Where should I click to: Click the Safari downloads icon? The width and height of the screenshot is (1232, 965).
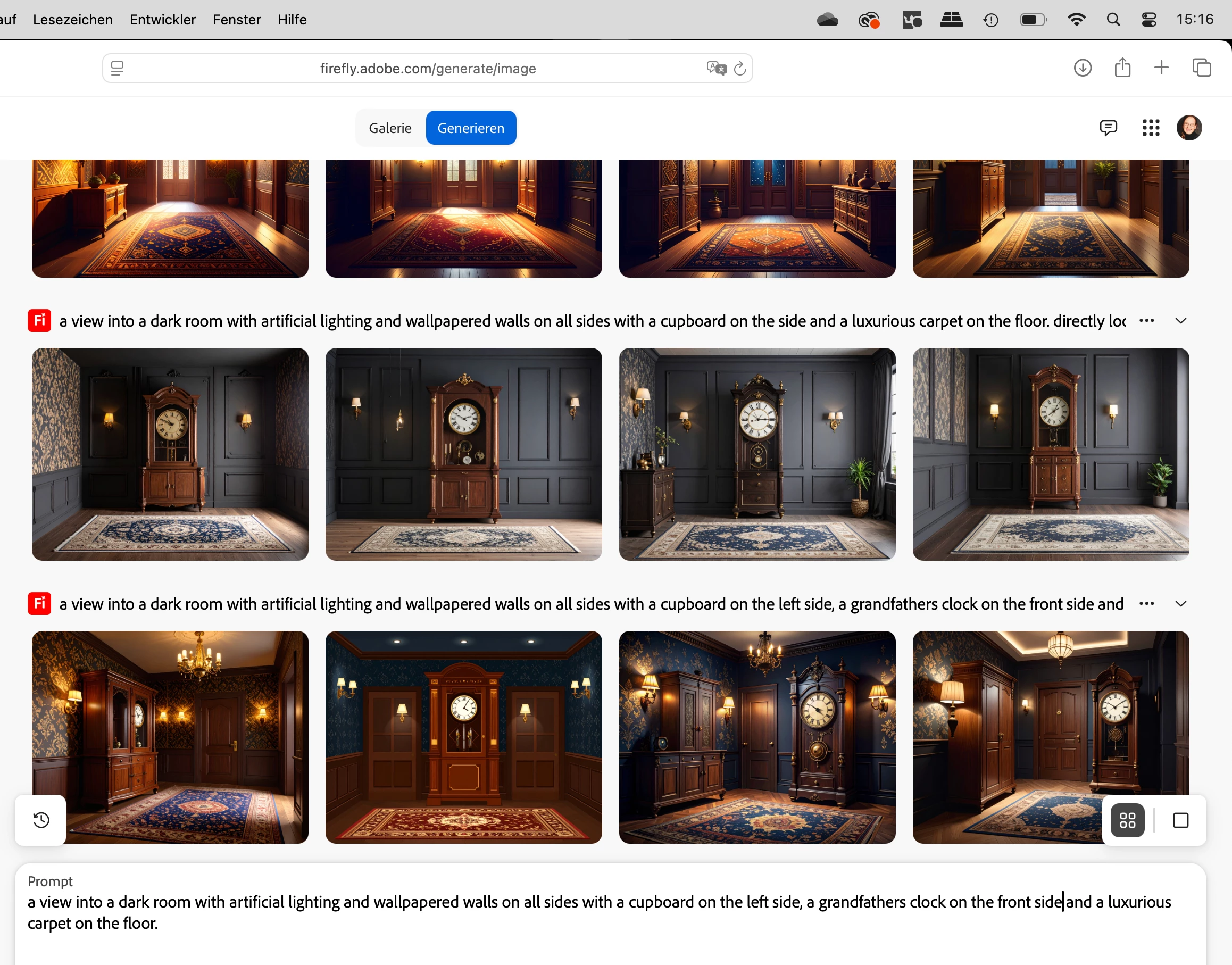1082,68
